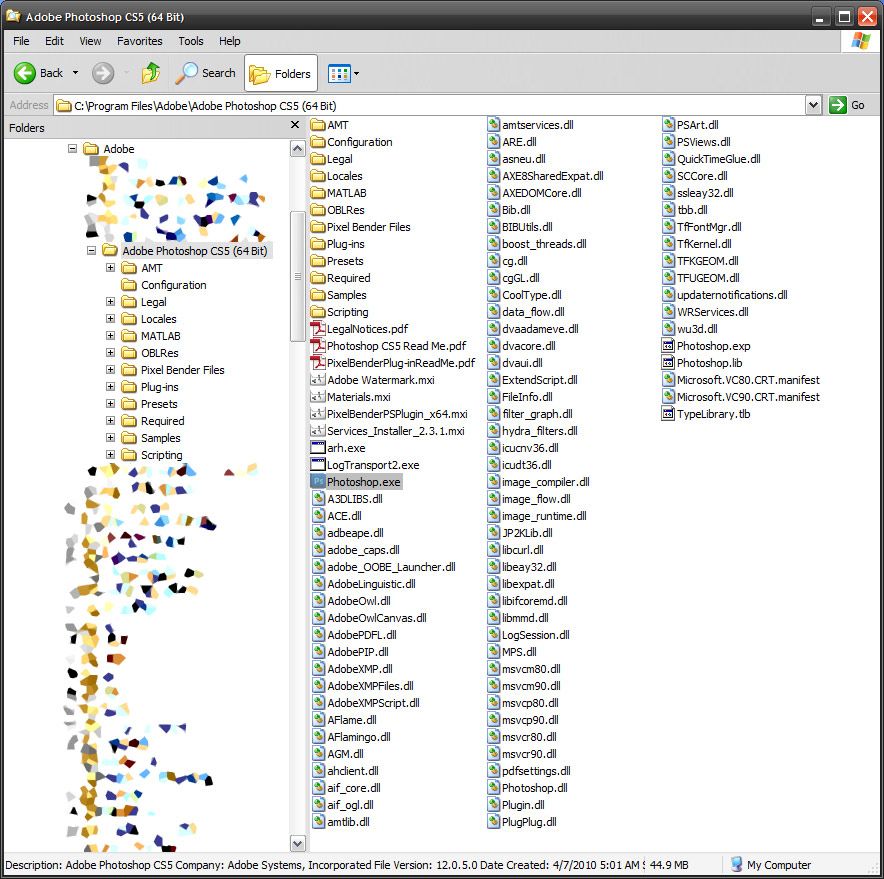This screenshot has height=879, width=884.
Task: Open the View menu
Action: 90,41
